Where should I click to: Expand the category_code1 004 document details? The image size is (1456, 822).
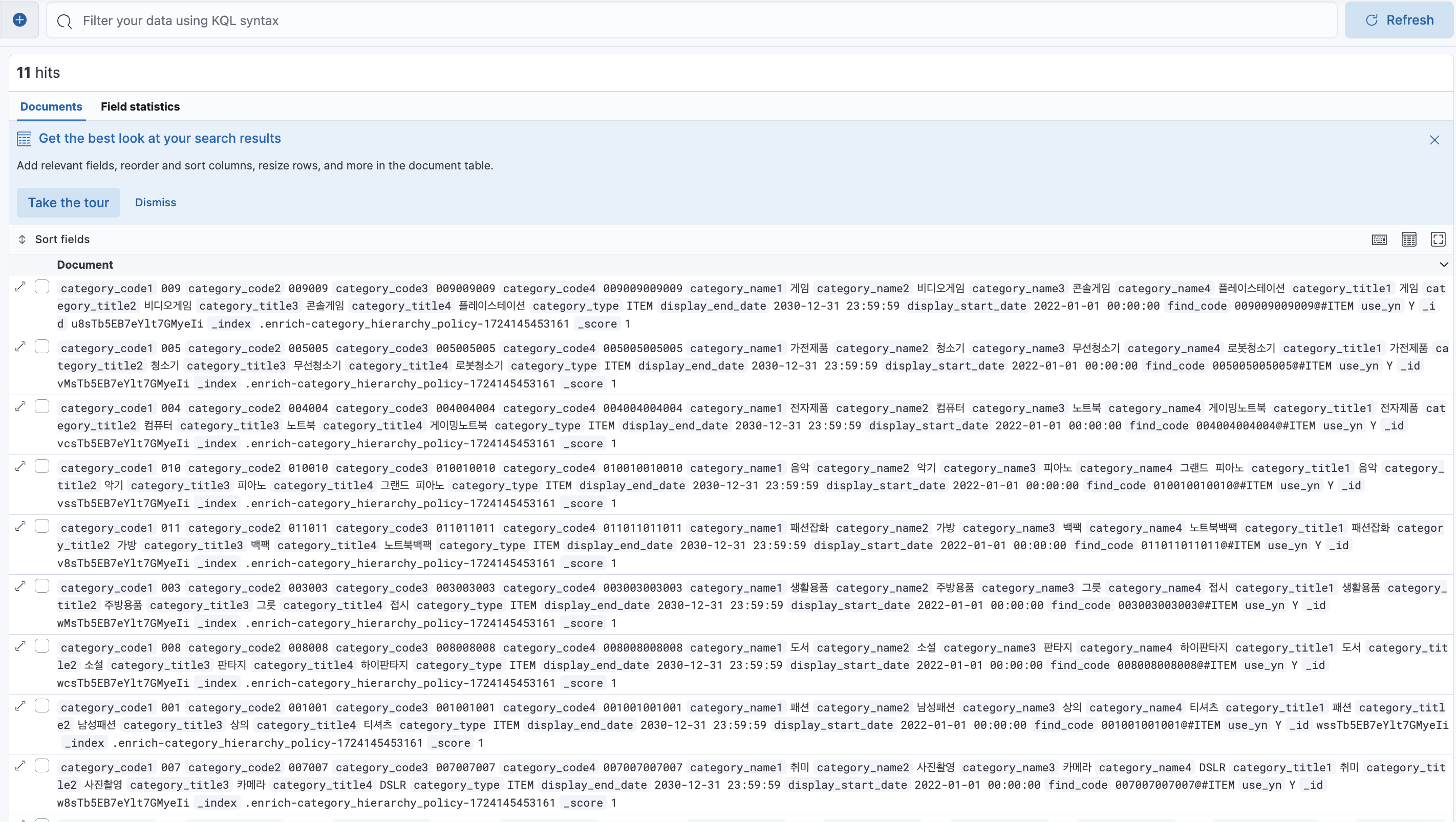[20, 406]
